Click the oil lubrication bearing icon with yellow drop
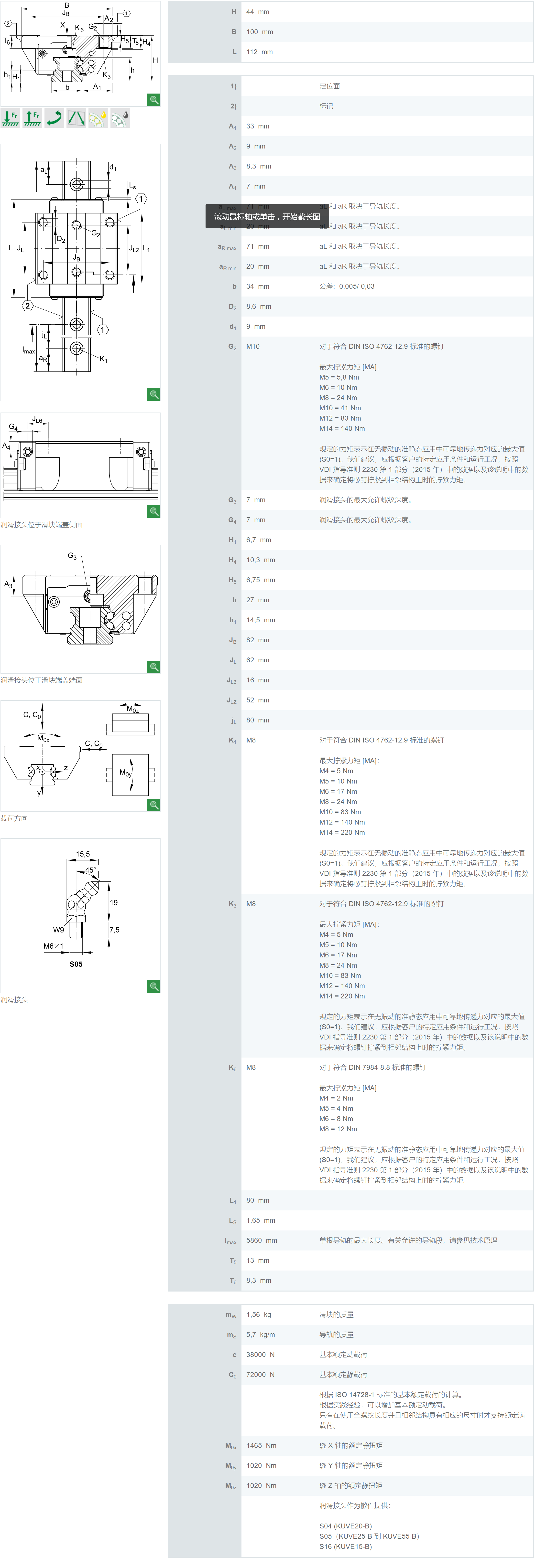The width and height of the screenshot is (535, 1568). click(98, 118)
